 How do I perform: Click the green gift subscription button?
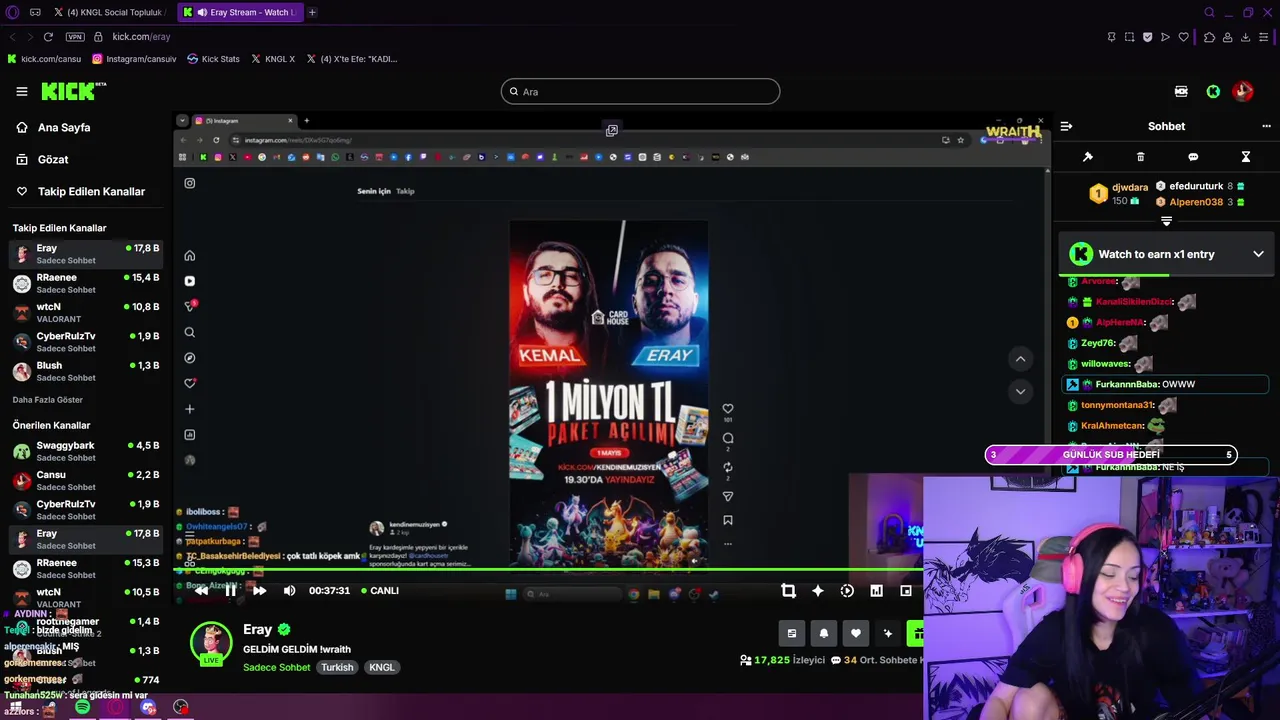pyautogui.click(x=915, y=633)
